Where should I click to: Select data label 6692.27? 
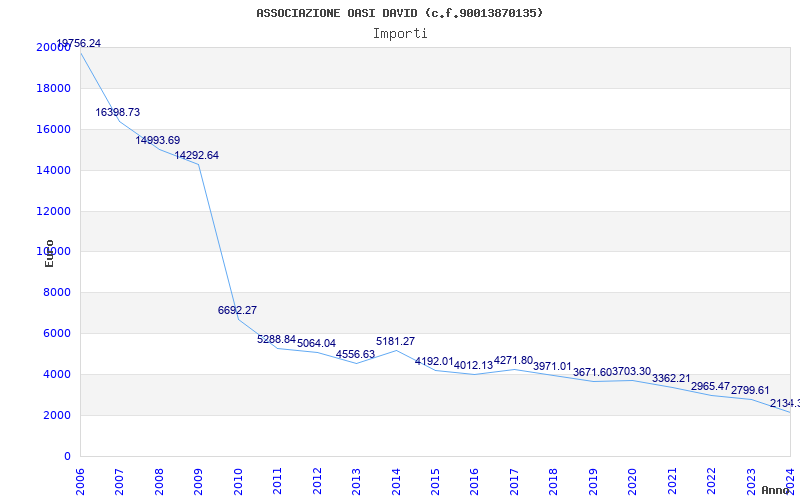237,310
